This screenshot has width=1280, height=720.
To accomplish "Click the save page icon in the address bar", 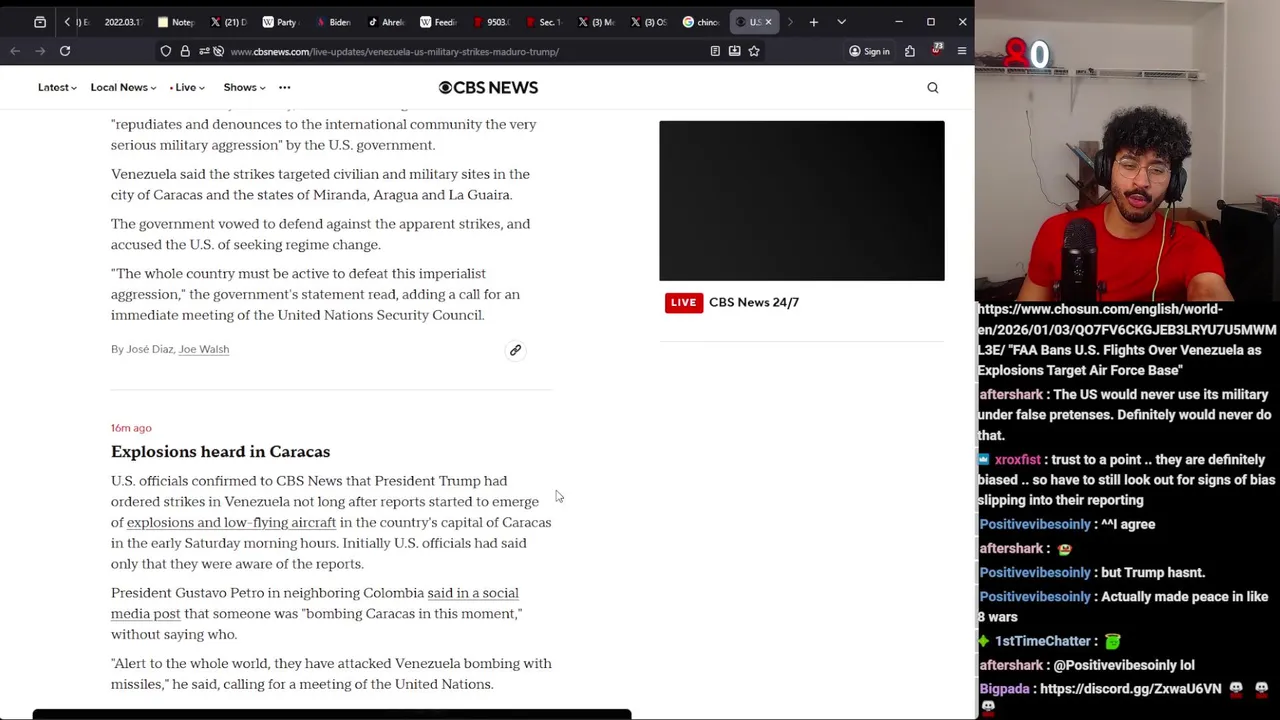I will (x=734, y=51).
